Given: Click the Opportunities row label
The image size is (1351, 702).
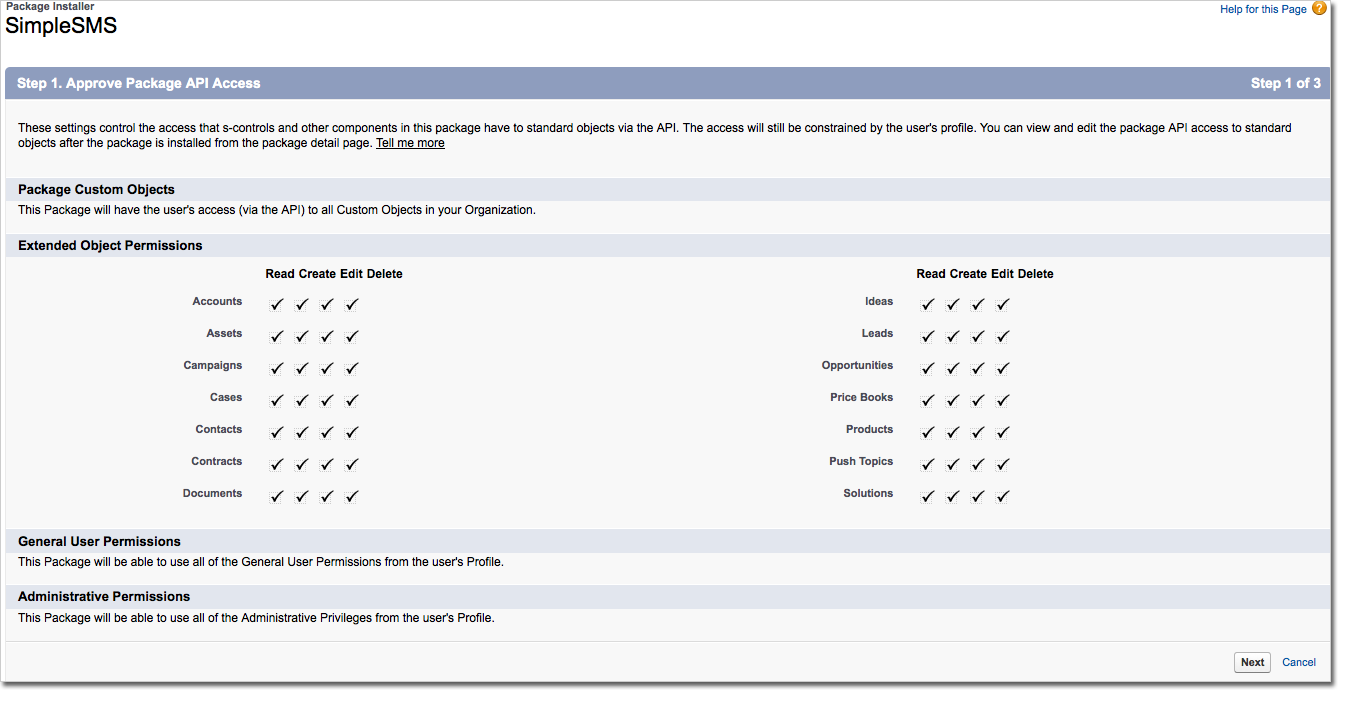Looking at the screenshot, I should (x=857, y=365).
